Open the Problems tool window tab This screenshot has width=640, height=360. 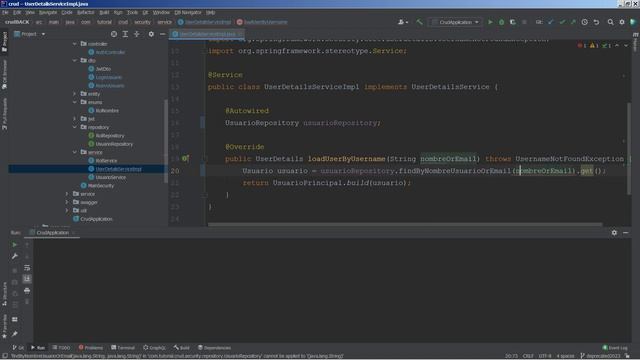click(91, 348)
